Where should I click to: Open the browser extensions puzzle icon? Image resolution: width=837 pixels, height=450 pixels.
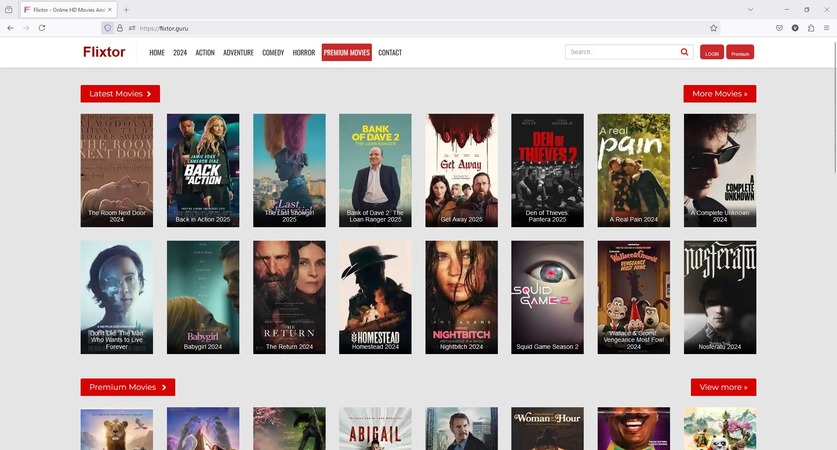click(810, 28)
